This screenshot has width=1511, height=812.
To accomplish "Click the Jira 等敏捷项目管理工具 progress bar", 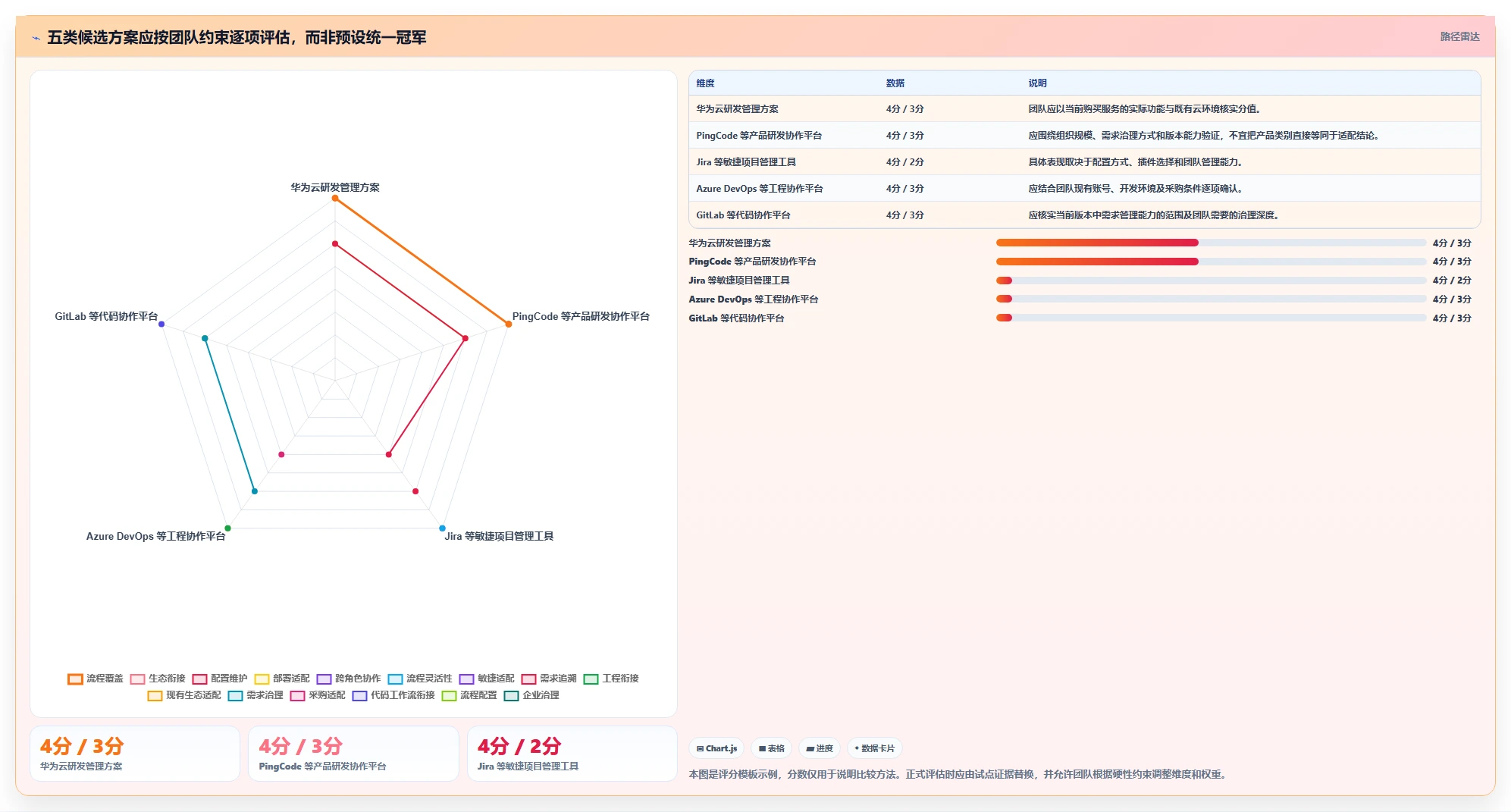I will 1211,281.
